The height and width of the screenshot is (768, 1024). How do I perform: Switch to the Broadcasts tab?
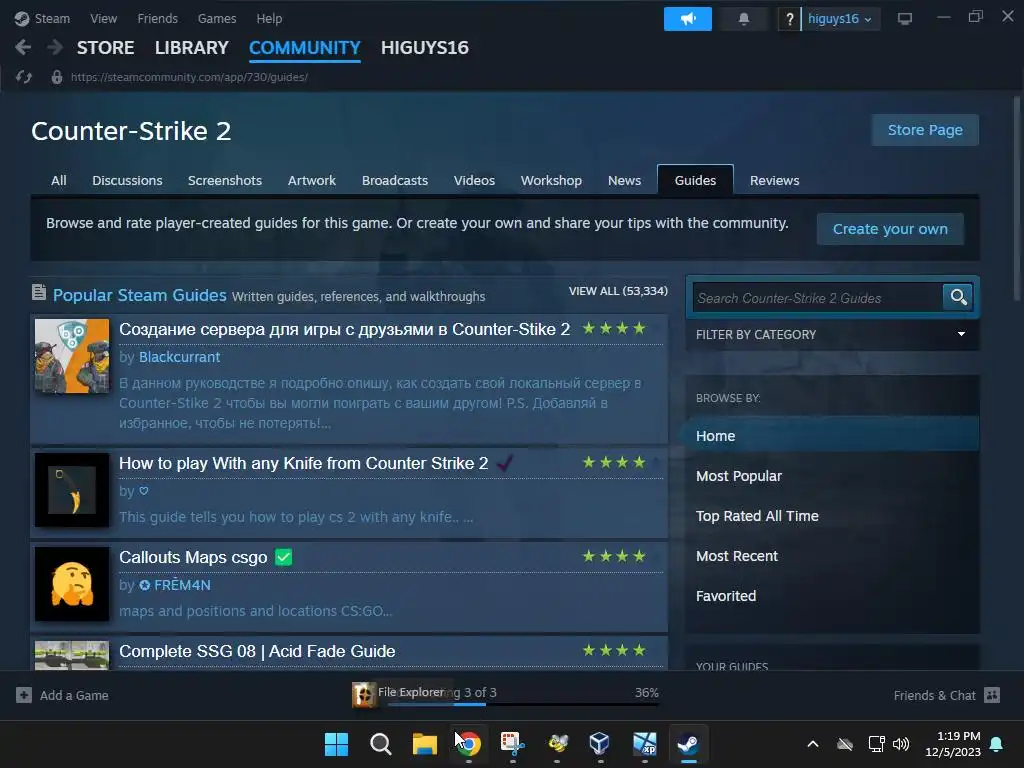click(x=394, y=180)
